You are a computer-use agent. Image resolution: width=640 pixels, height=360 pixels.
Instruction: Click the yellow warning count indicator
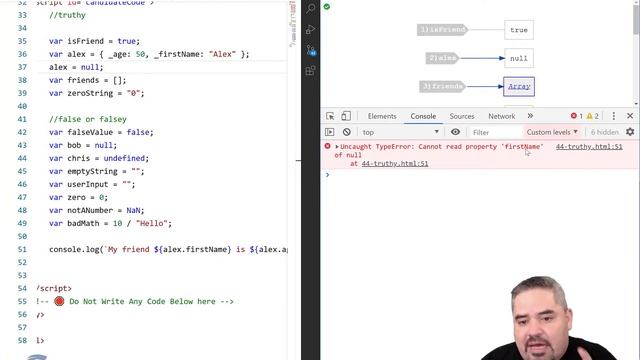click(593, 116)
